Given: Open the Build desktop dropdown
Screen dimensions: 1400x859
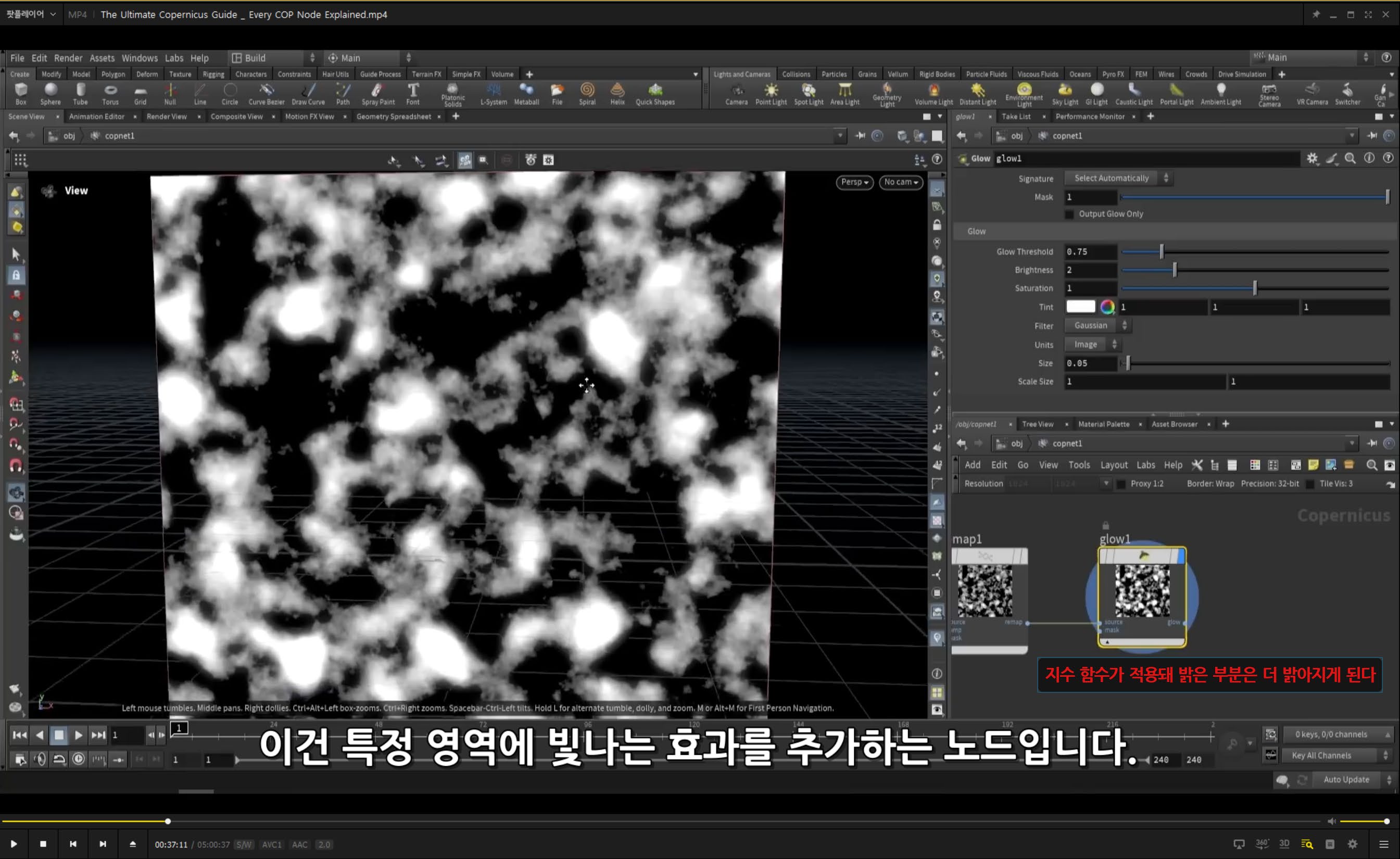Looking at the screenshot, I should (x=273, y=58).
